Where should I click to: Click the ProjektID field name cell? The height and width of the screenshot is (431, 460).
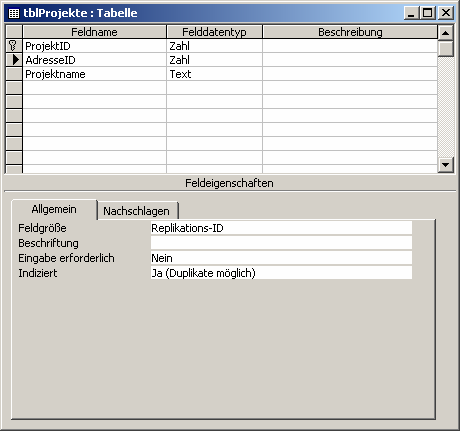(x=94, y=46)
